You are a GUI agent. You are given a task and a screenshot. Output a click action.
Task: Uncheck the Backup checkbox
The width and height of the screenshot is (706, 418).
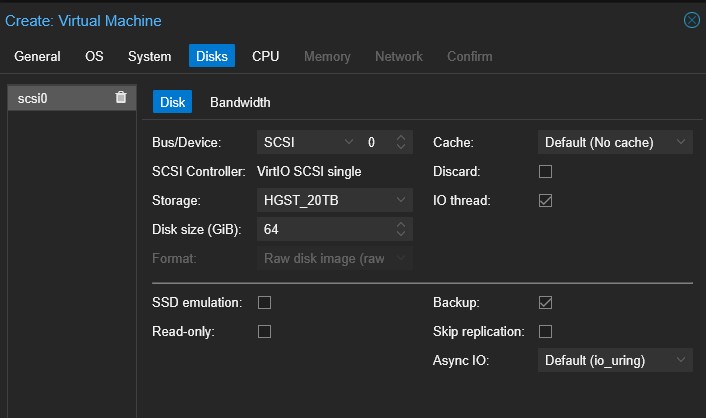point(545,302)
